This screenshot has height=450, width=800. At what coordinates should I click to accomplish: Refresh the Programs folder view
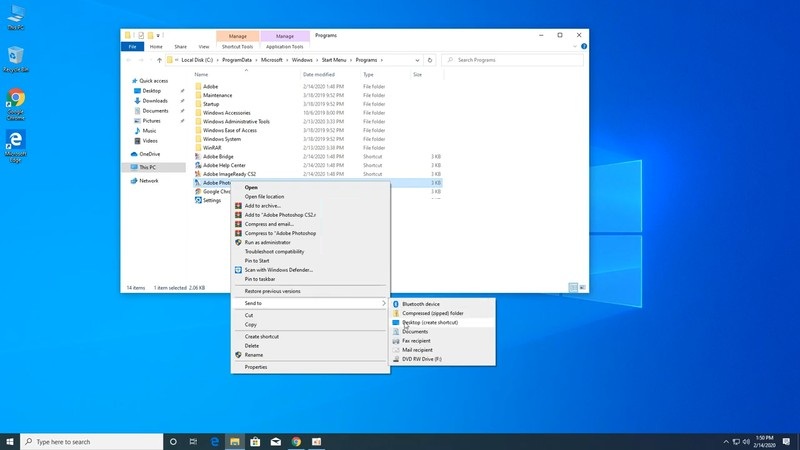click(430, 60)
